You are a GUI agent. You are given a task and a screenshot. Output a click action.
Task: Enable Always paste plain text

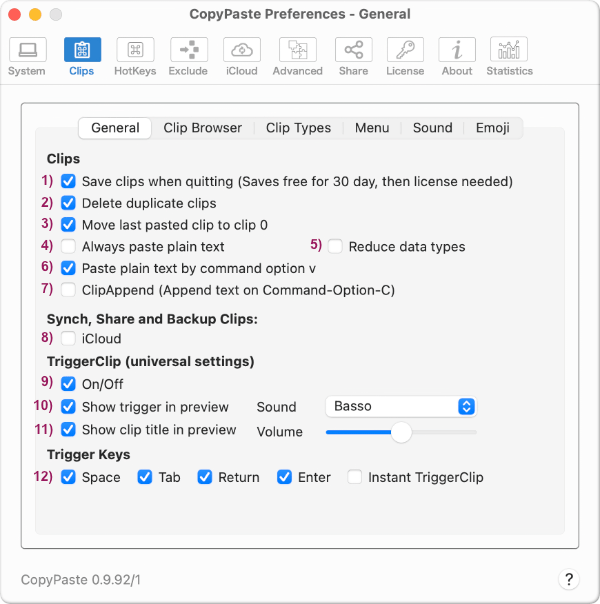pyautogui.click(x=68, y=247)
